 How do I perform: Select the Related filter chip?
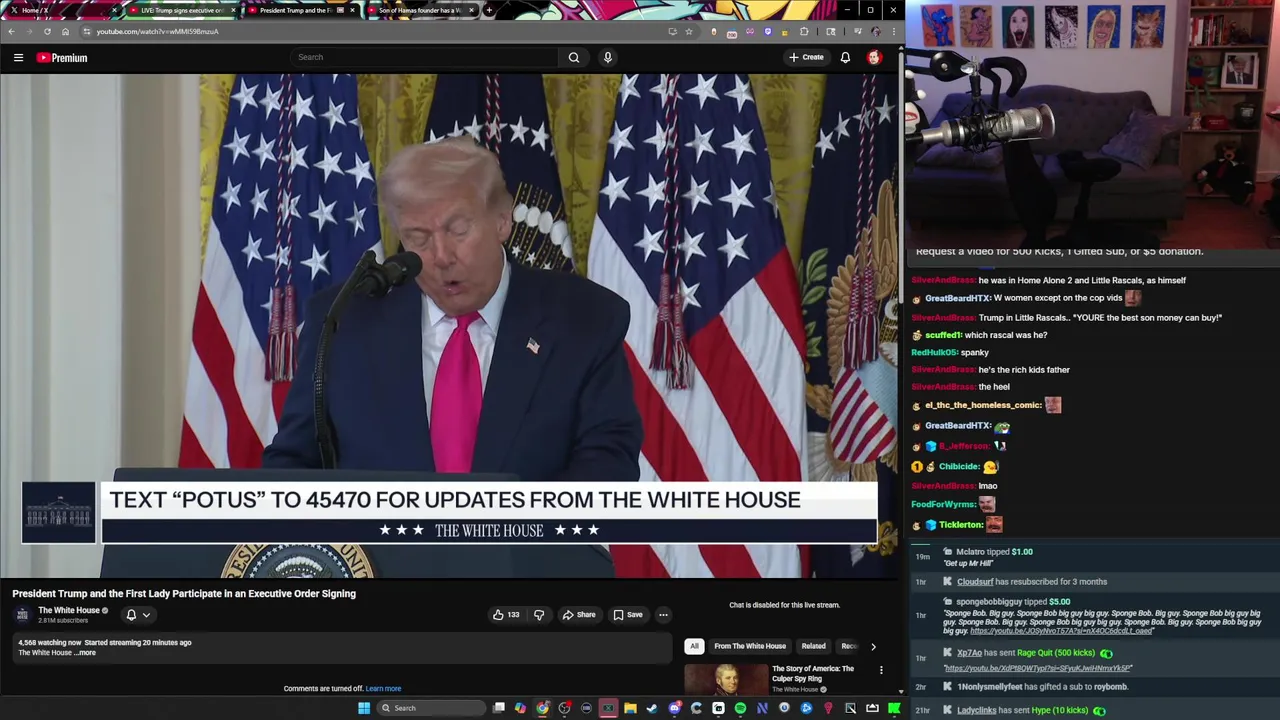click(813, 646)
